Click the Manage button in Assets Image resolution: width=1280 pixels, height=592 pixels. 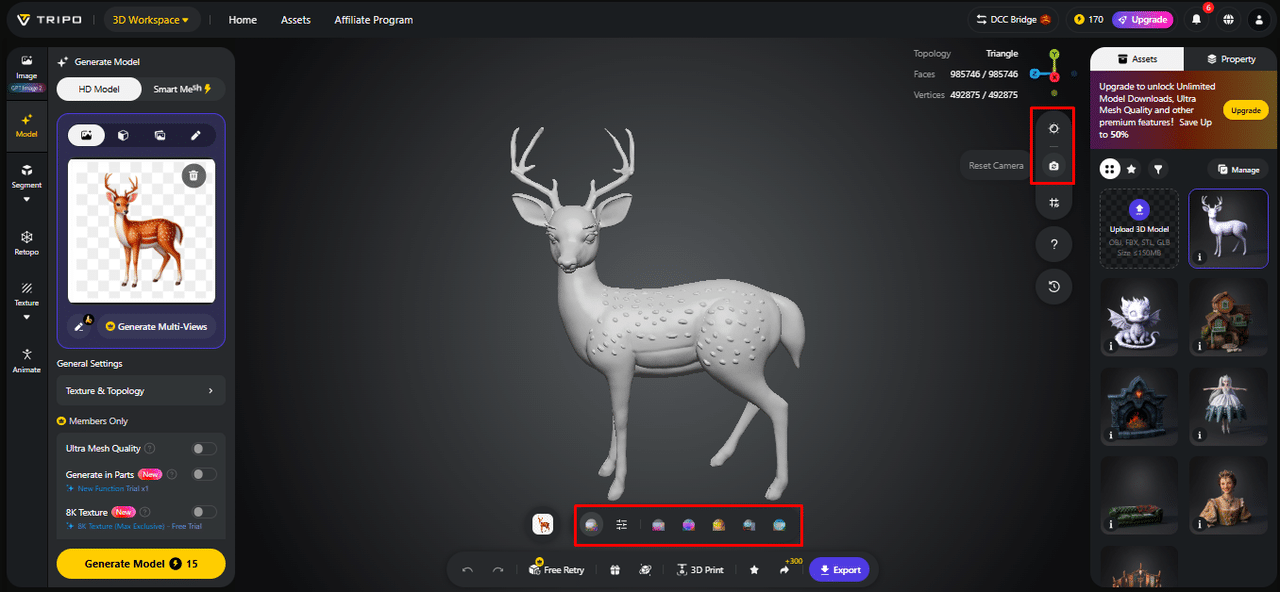click(1238, 169)
